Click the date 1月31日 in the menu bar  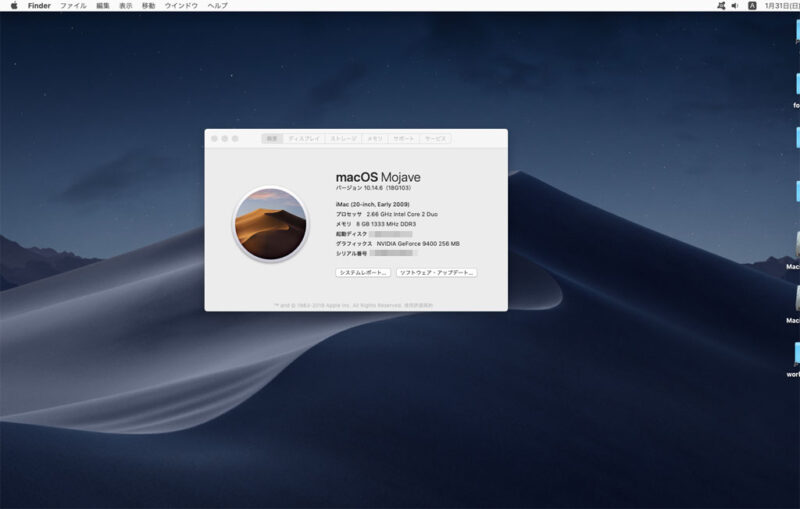[x=782, y=6]
